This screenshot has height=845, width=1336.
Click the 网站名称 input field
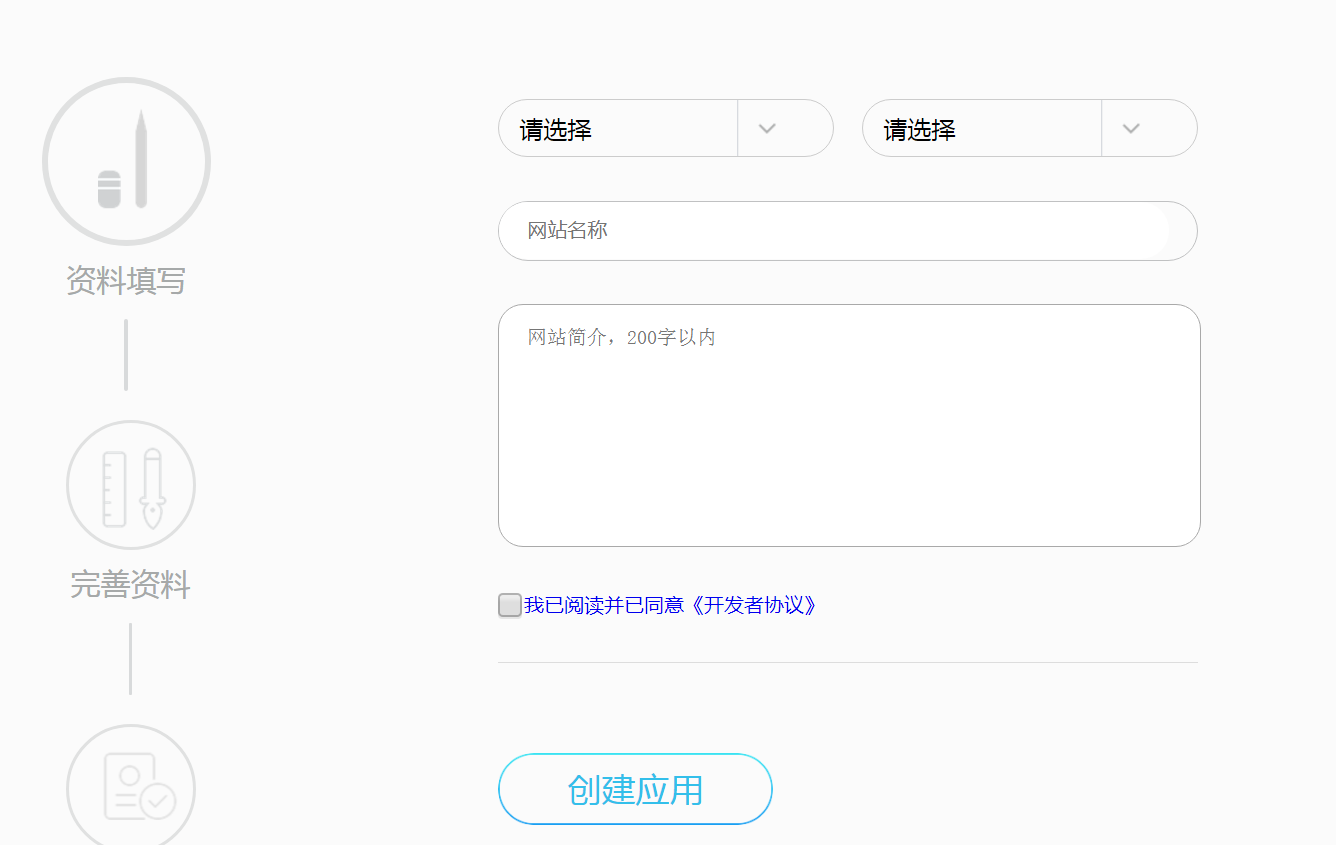click(847, 231)
